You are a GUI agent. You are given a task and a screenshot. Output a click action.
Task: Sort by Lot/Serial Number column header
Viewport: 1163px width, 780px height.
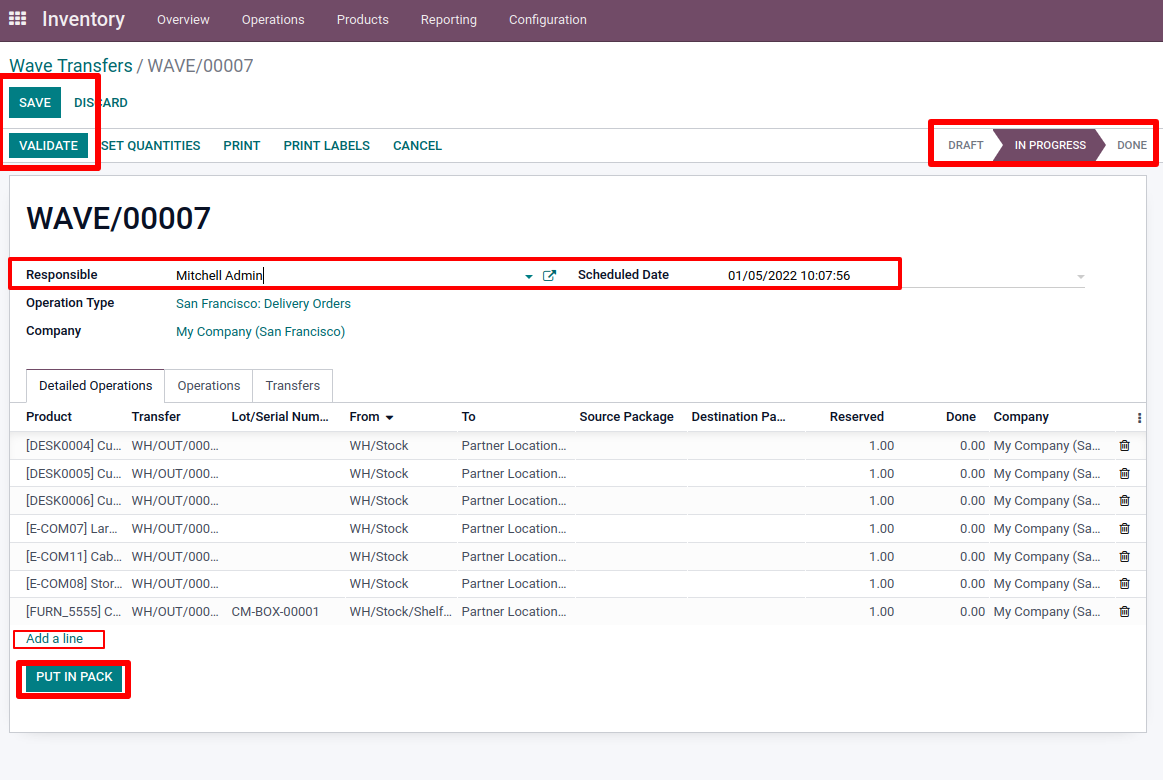click(x=280, y=417)
